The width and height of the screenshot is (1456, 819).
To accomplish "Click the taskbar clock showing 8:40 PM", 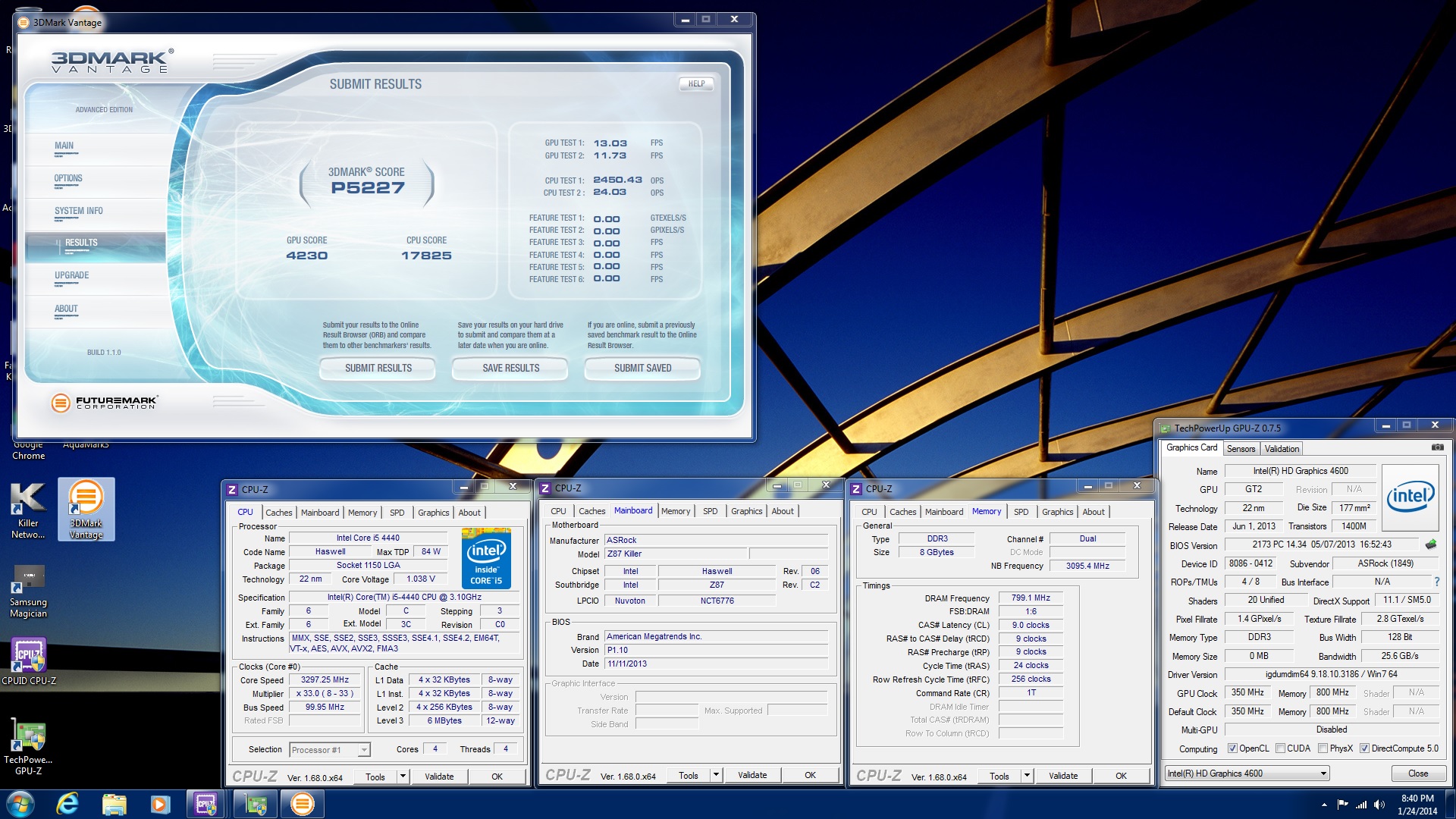I will (1417, 805).
